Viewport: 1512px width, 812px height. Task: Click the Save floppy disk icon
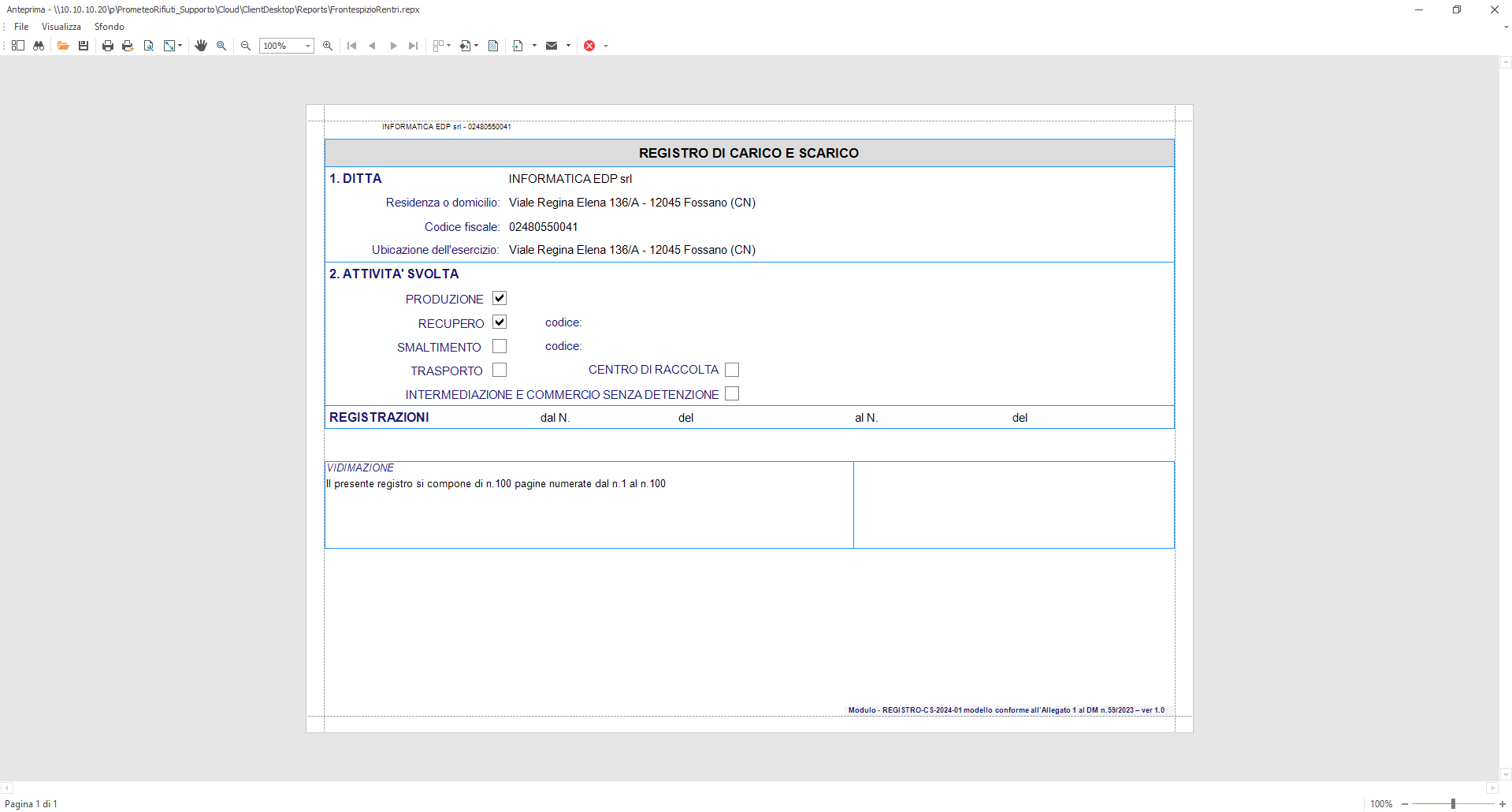[84, 46]
